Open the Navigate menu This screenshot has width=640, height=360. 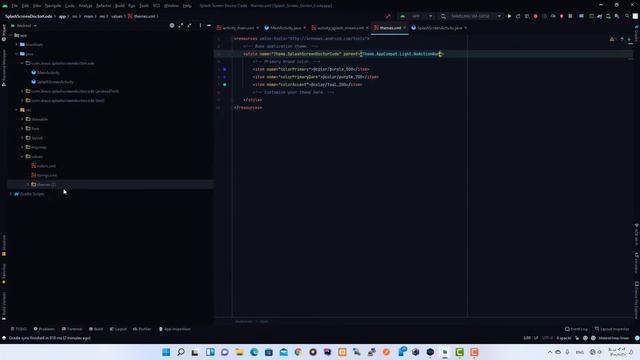pyautogui.click(x=53, y=6)
